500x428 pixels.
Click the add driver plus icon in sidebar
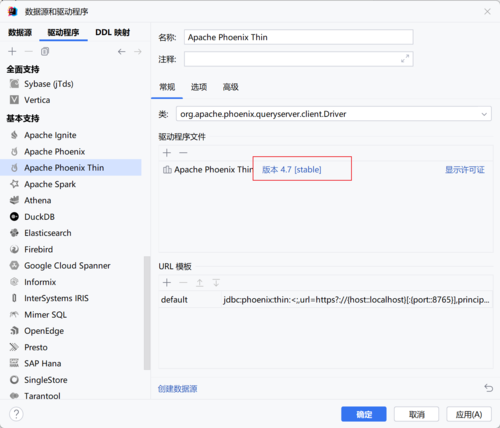click(12, 51)
